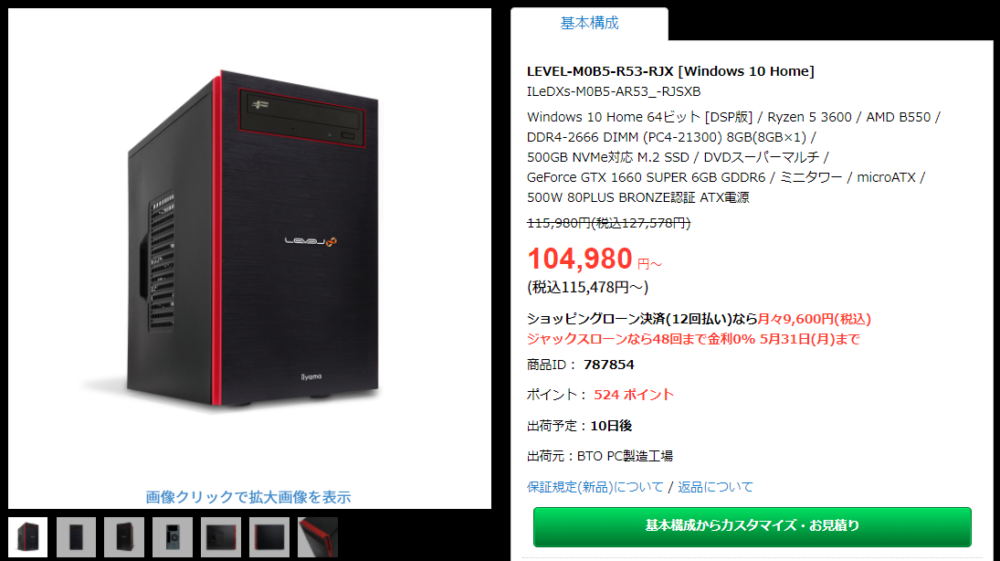This screenshot has height=561, width=1000.
Task: Click green 基本構成からカスタマイズ・お見積り button
Action: pos(752,527)
